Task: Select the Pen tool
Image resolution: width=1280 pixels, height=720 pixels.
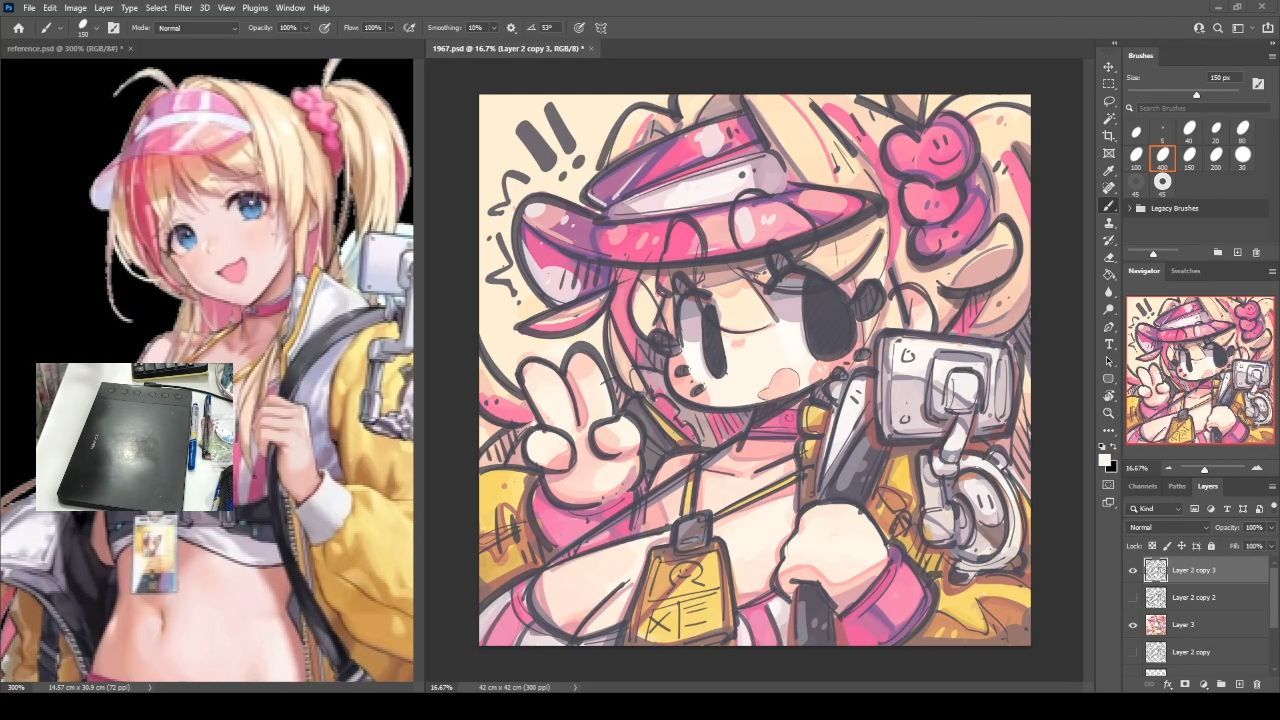Action: (x=1108, y=327)
